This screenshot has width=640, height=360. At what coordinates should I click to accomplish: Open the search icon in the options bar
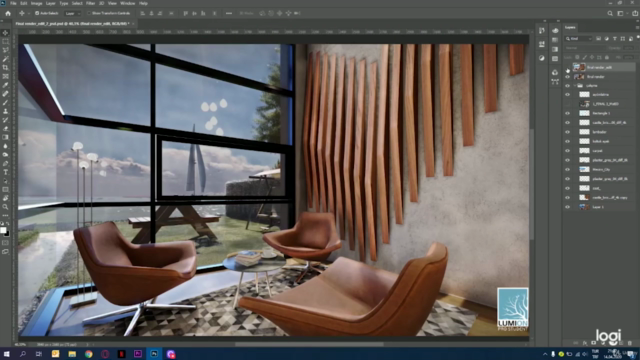tap(610, 13)
